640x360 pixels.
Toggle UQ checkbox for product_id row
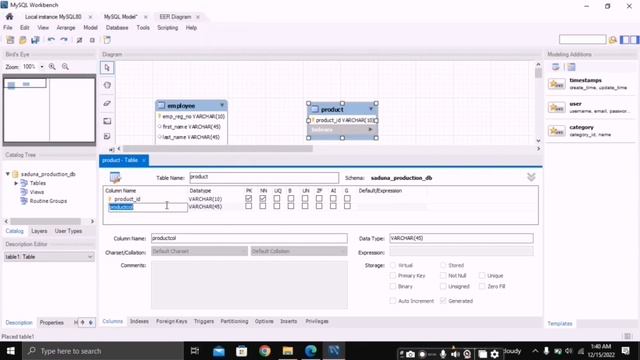click(277, 199)
